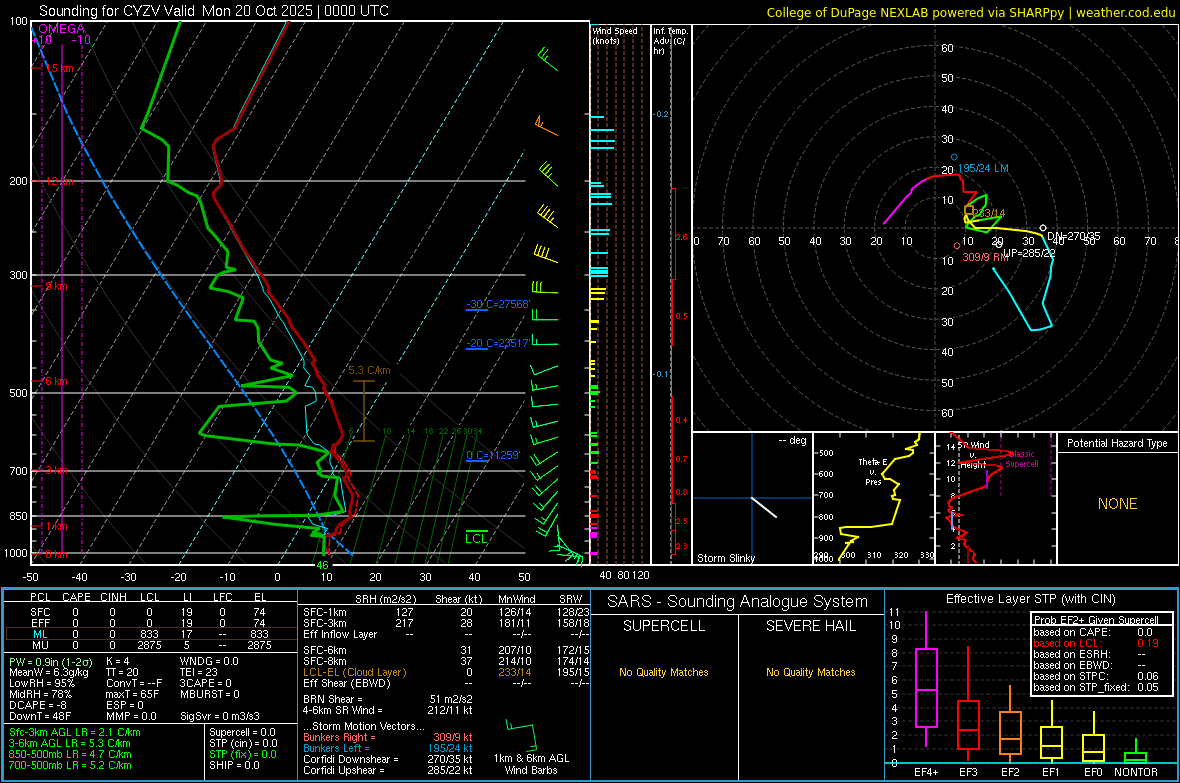
Task: Click the 'SARS - Sounding Analogue System' heading
Action: click(x=737, y=602)
